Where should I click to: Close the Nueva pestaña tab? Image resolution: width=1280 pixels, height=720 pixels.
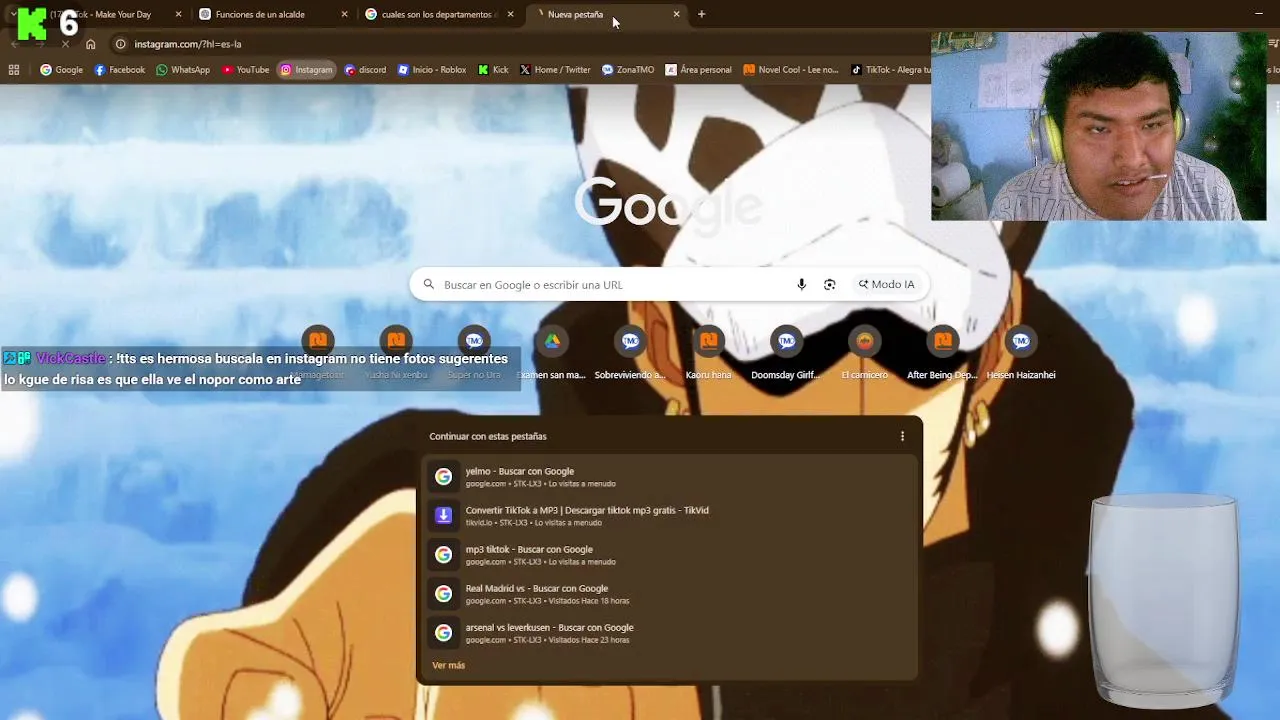[x=677, y=14]
